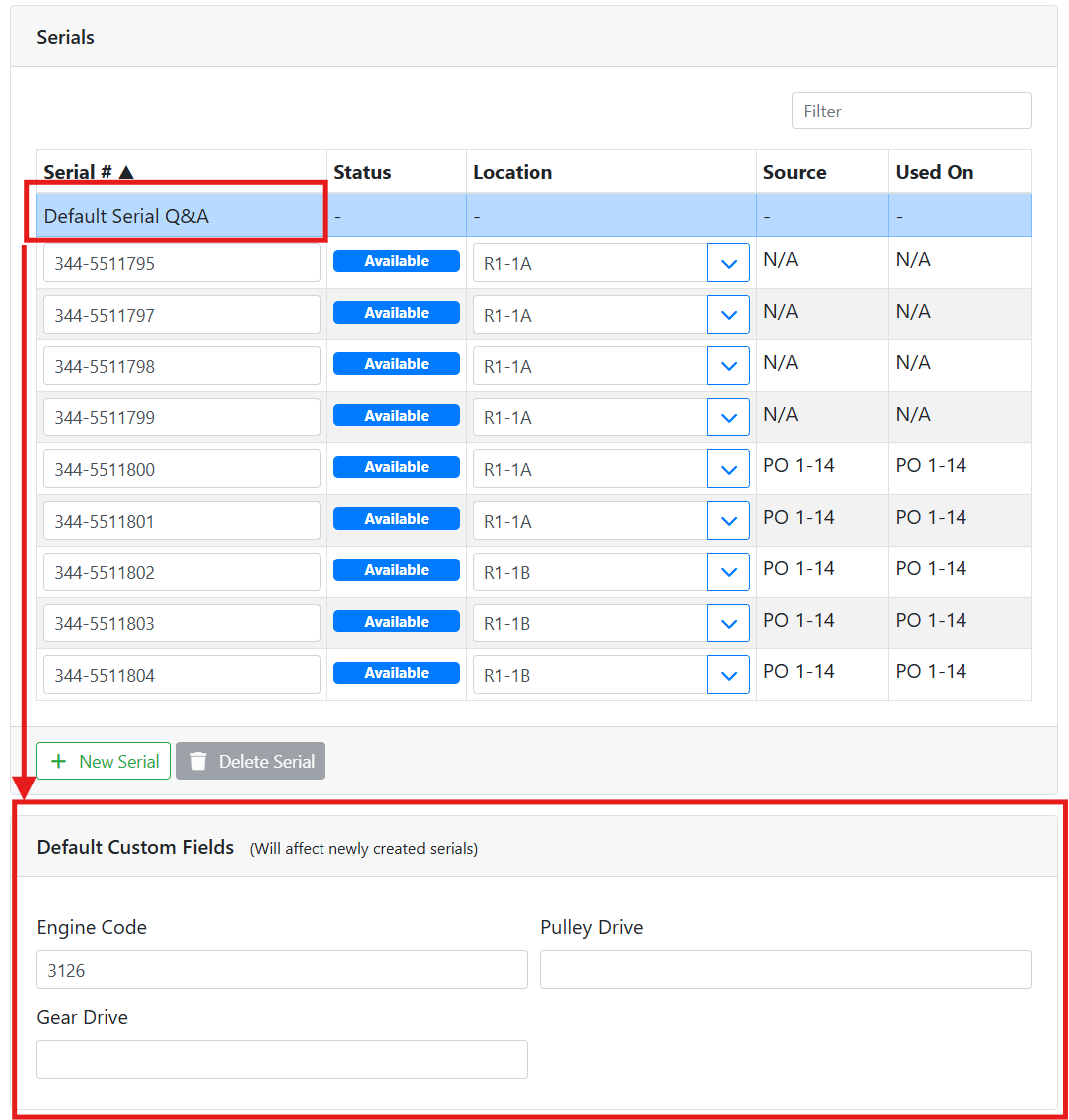Click the Pulley Drive input field
1069x1120 pixels.
coord(785,970)
